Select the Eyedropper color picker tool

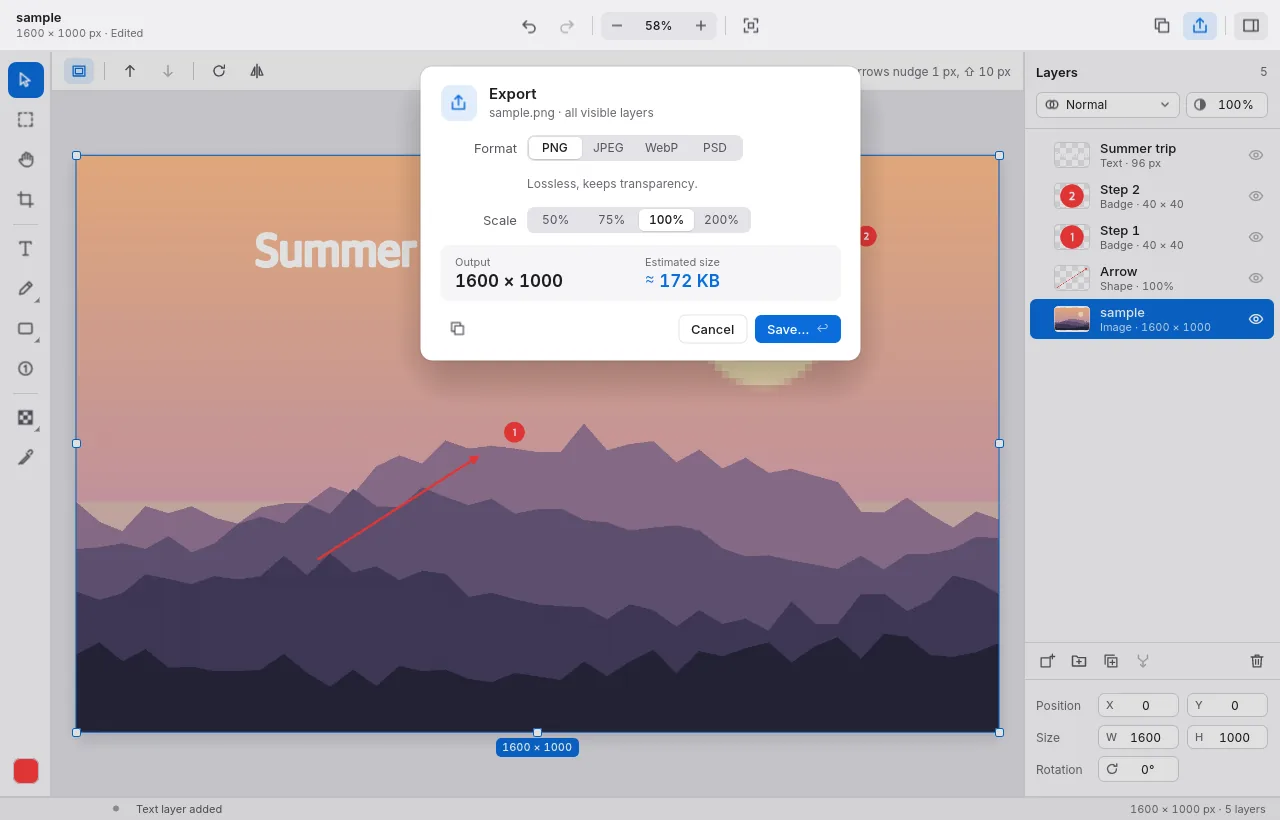coord(26,458)
